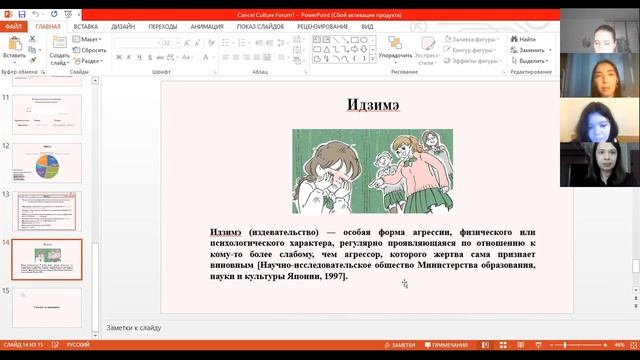
Task: Switch to the ПЕРЕХОДЫ tab
Action: (162, 27)
